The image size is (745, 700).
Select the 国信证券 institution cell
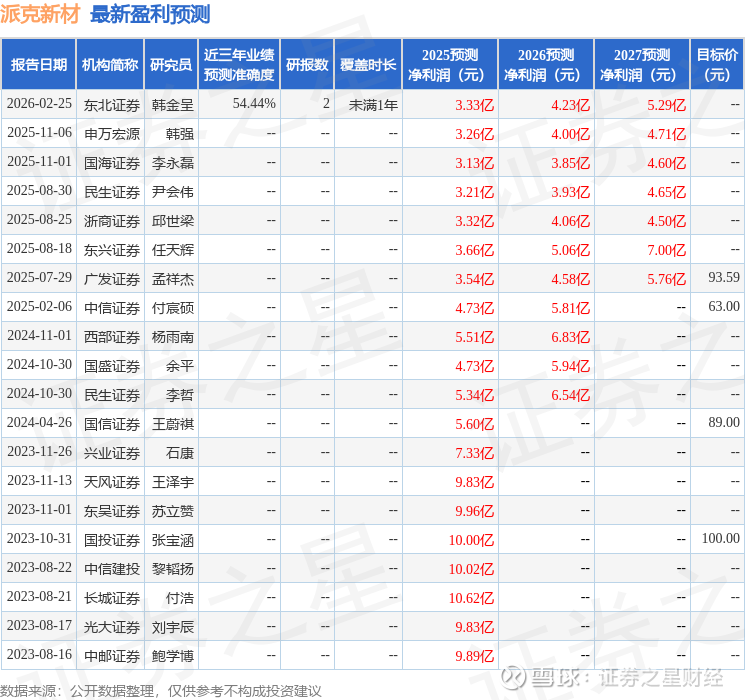pos(112,423)
